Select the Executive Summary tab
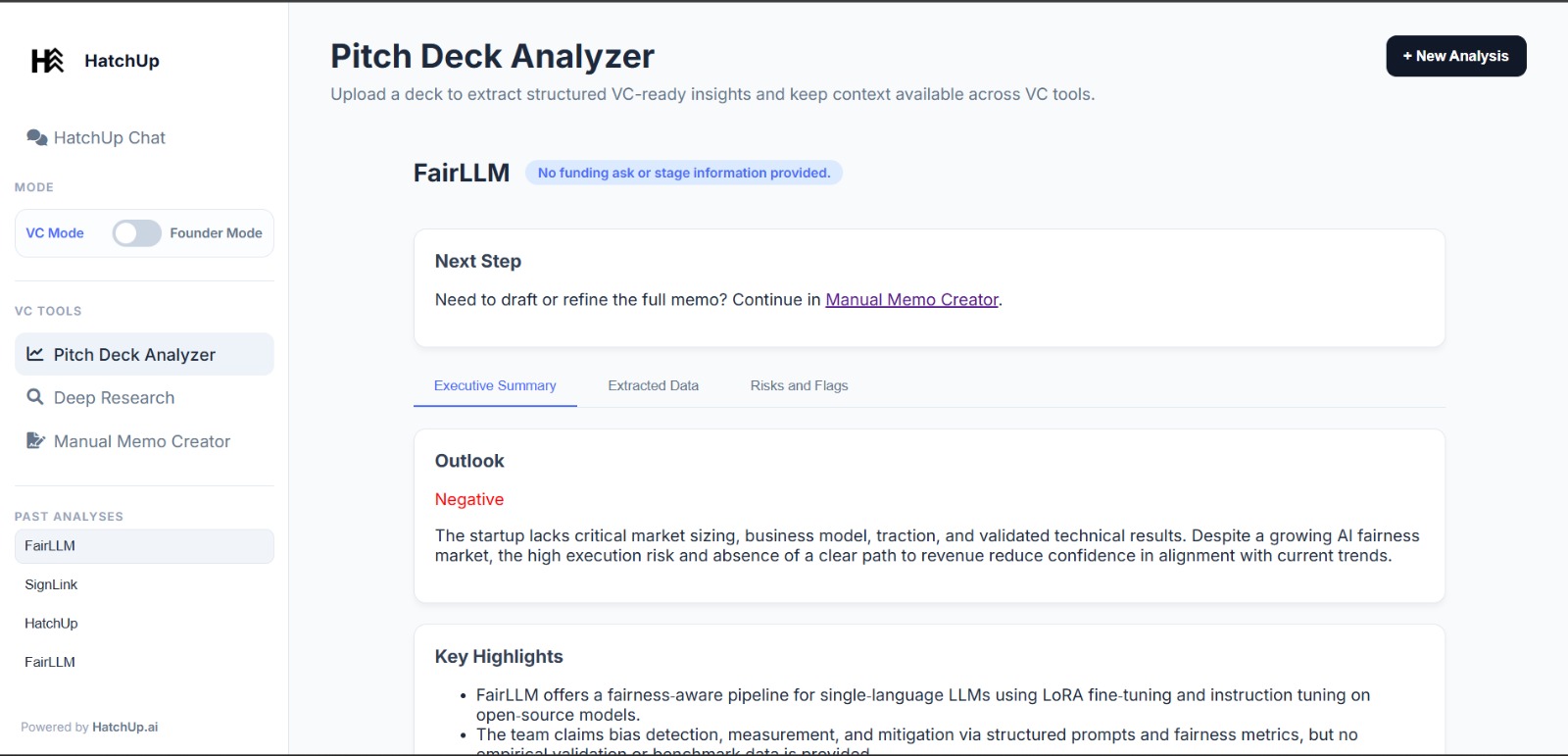The height and width of the screenshot is (756, 1568). 495,385
